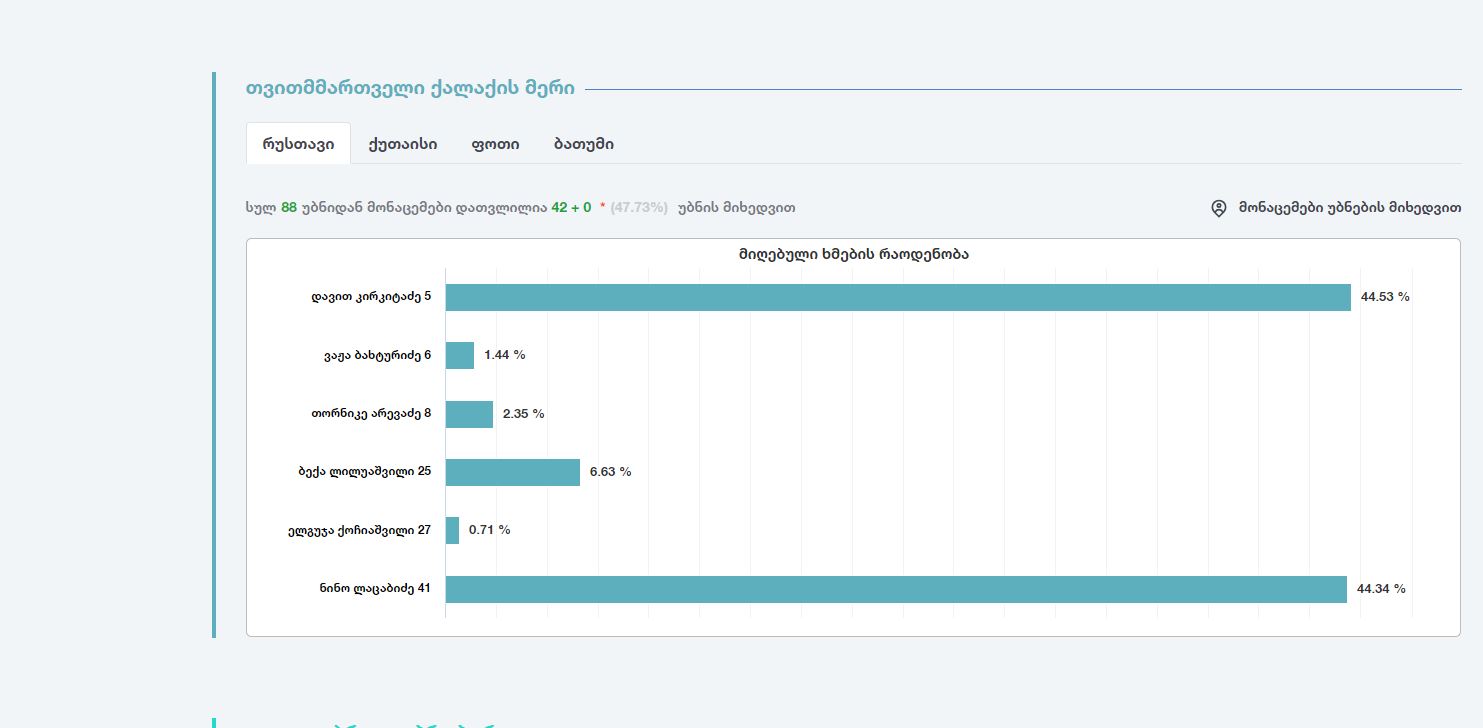The image size is (1483, 728).
Task: Click the green 88 precinct total
Action: click(289, 208)
